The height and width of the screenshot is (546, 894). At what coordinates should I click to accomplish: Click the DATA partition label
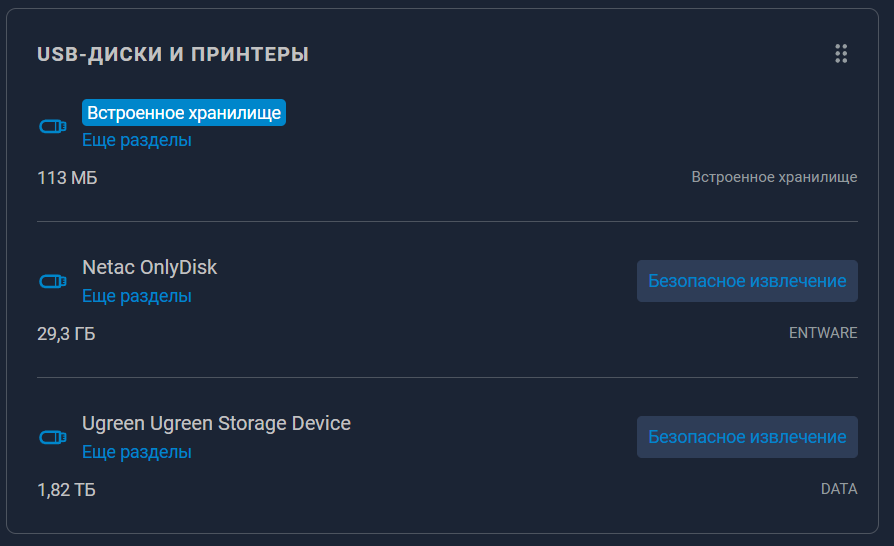click(x=839, y=489)
